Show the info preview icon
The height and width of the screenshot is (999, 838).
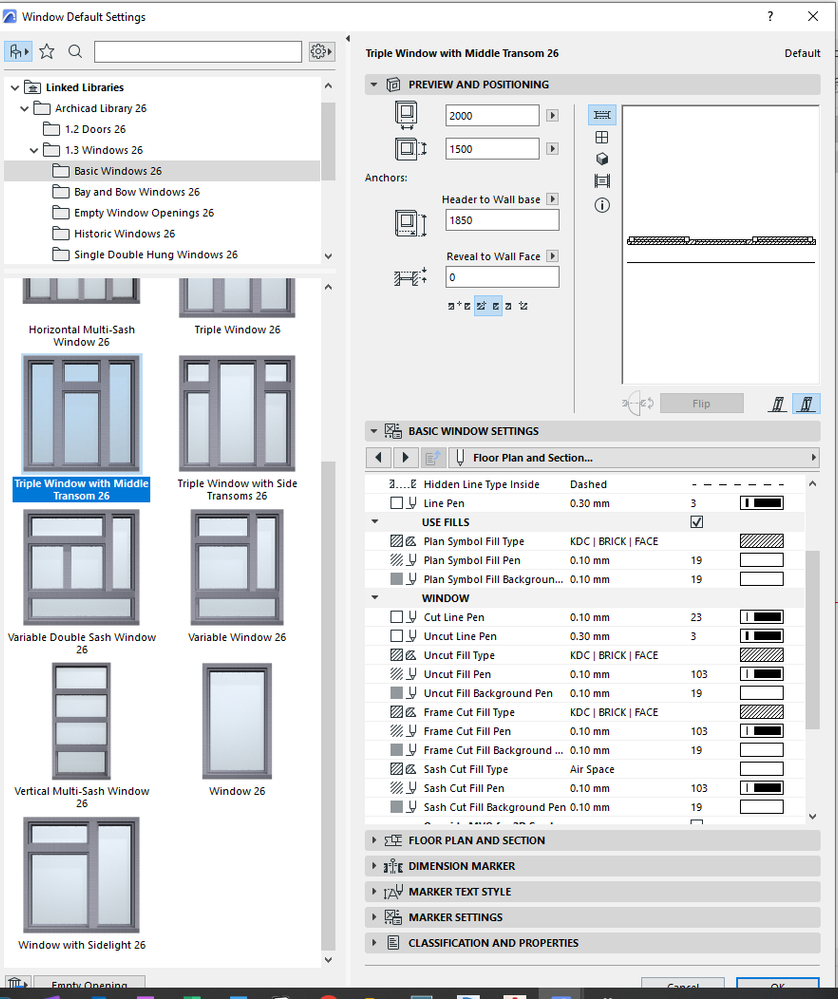pyautogui.click(x=602, y=205)
